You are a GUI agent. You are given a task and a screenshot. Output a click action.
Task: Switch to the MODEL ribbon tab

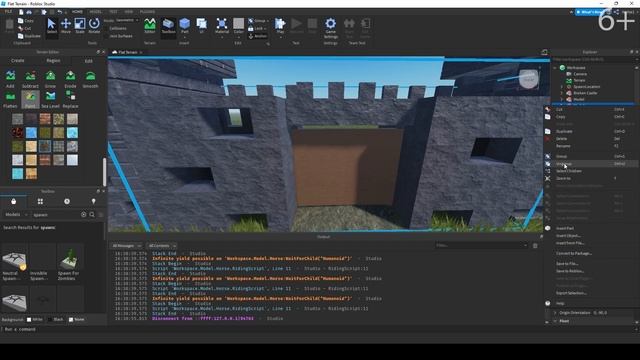(96, 12)
